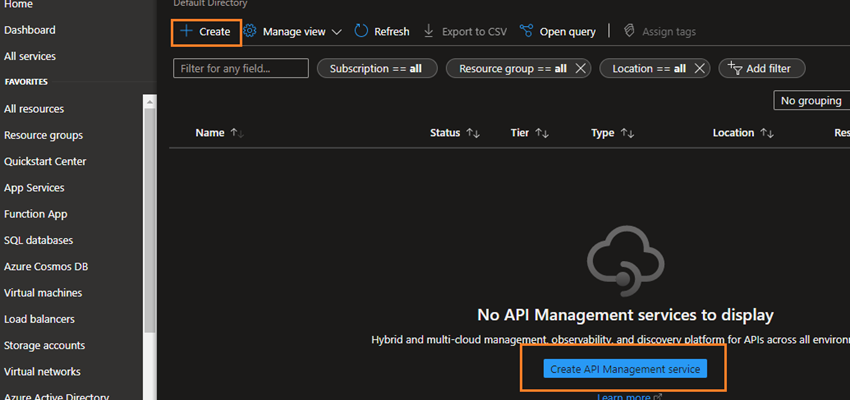Image resolution: width=850 pixels, height=400 pixels.
Task: Open Function App in sidebar
Action: tap(36, 214)
